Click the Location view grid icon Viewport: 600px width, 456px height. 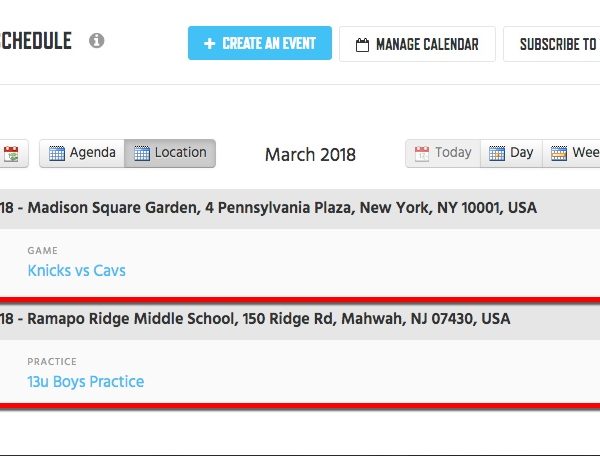tap(142, 153)
